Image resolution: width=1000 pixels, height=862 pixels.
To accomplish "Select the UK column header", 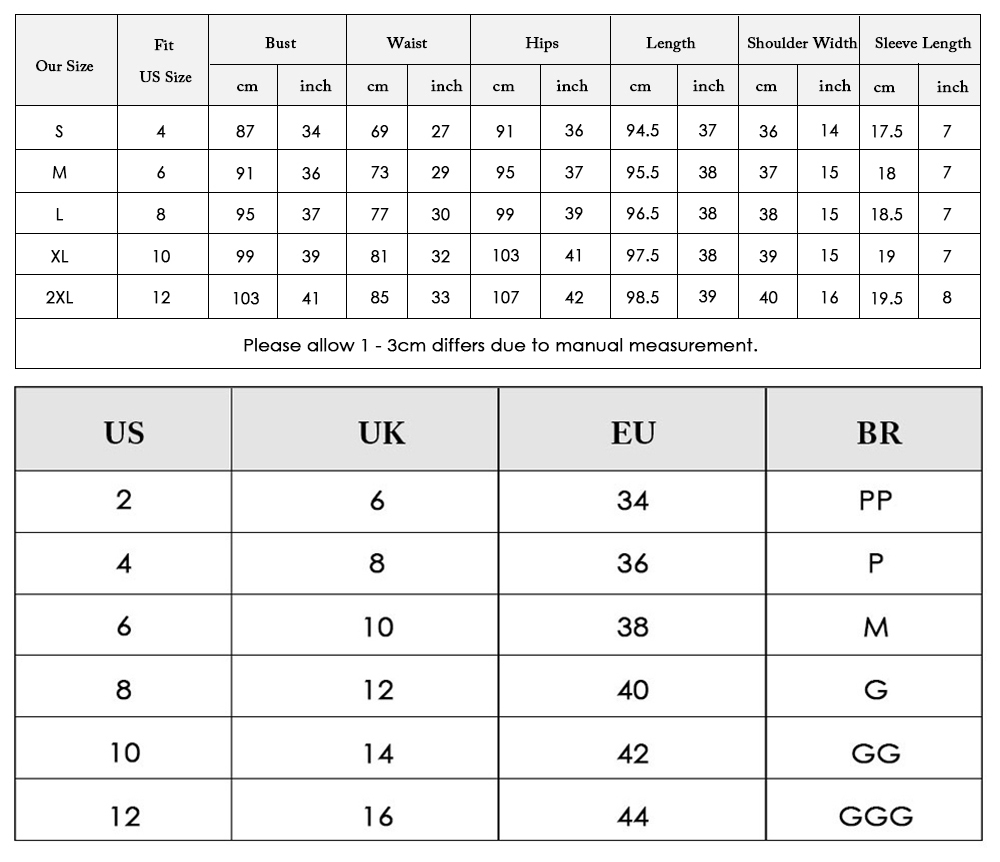I will pos(381,433).
